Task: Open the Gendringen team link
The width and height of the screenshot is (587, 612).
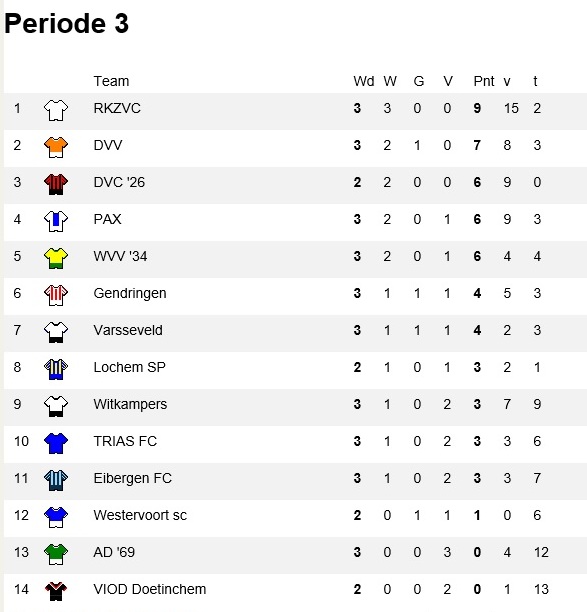Action: click(130, 294)
